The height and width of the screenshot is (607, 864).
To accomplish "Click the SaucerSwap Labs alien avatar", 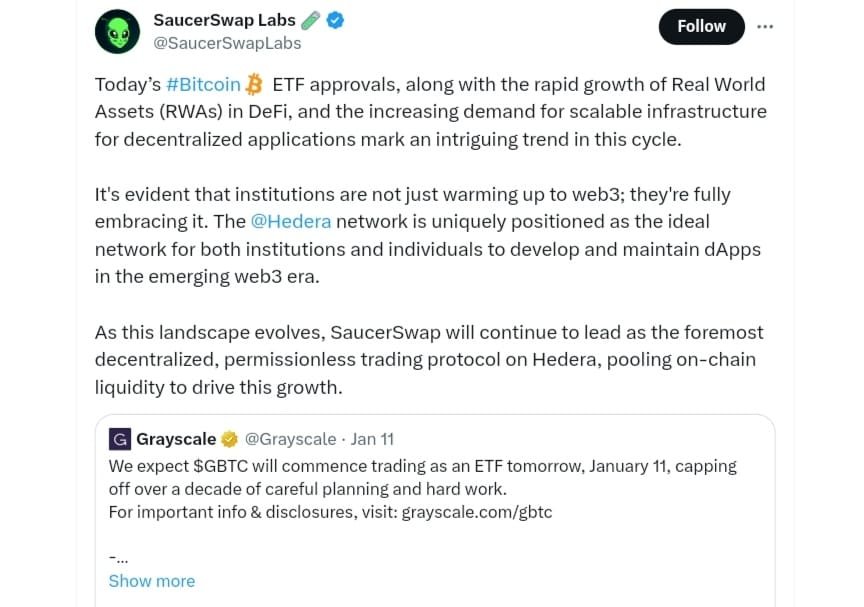I will tap(118, 31).
